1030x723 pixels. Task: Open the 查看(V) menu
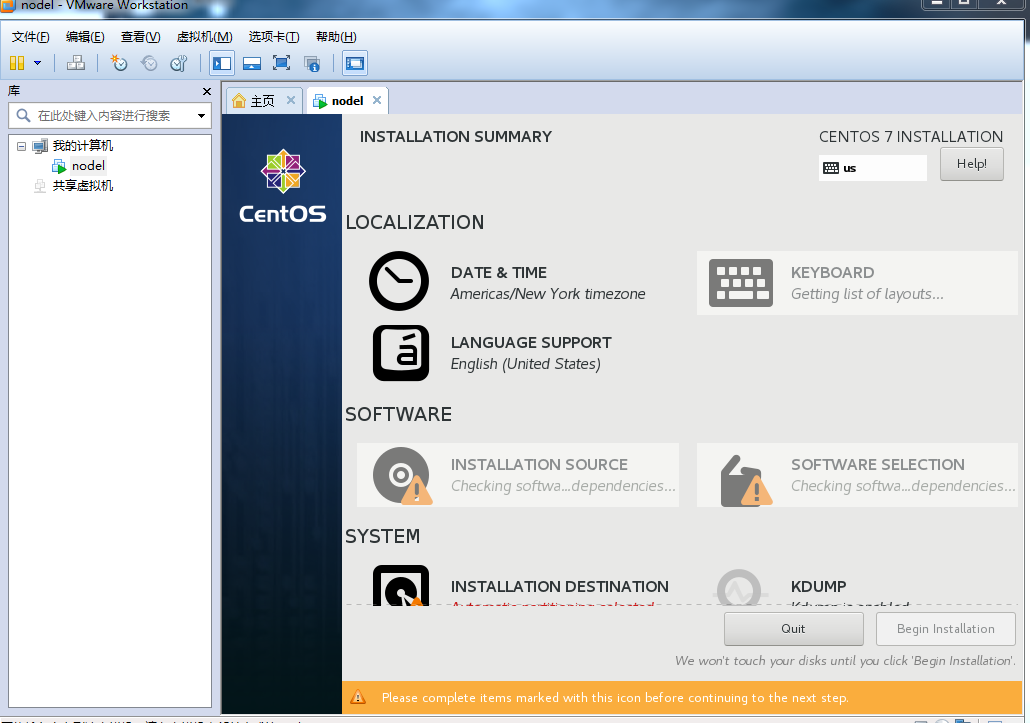click(x=141, y=37)
